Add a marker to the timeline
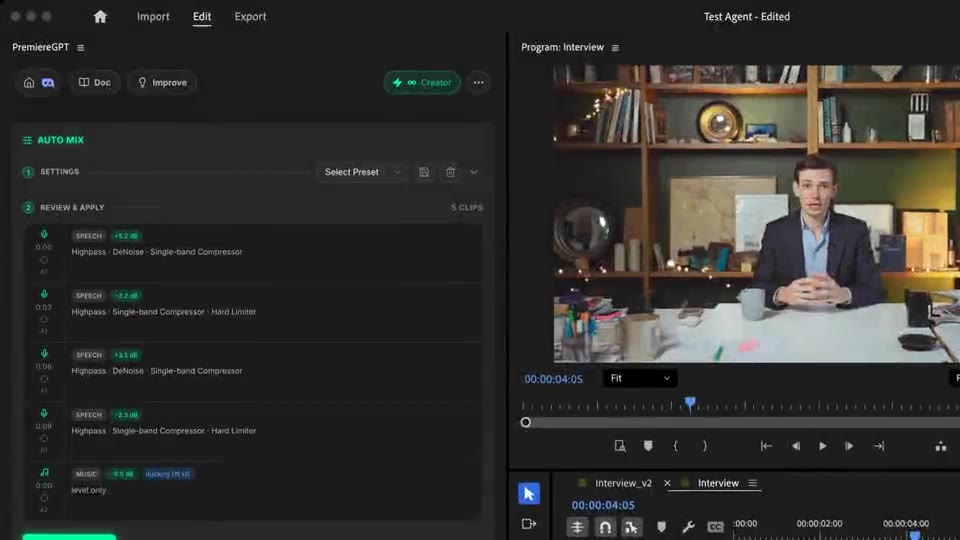The image size is (960, 540). 661,527
